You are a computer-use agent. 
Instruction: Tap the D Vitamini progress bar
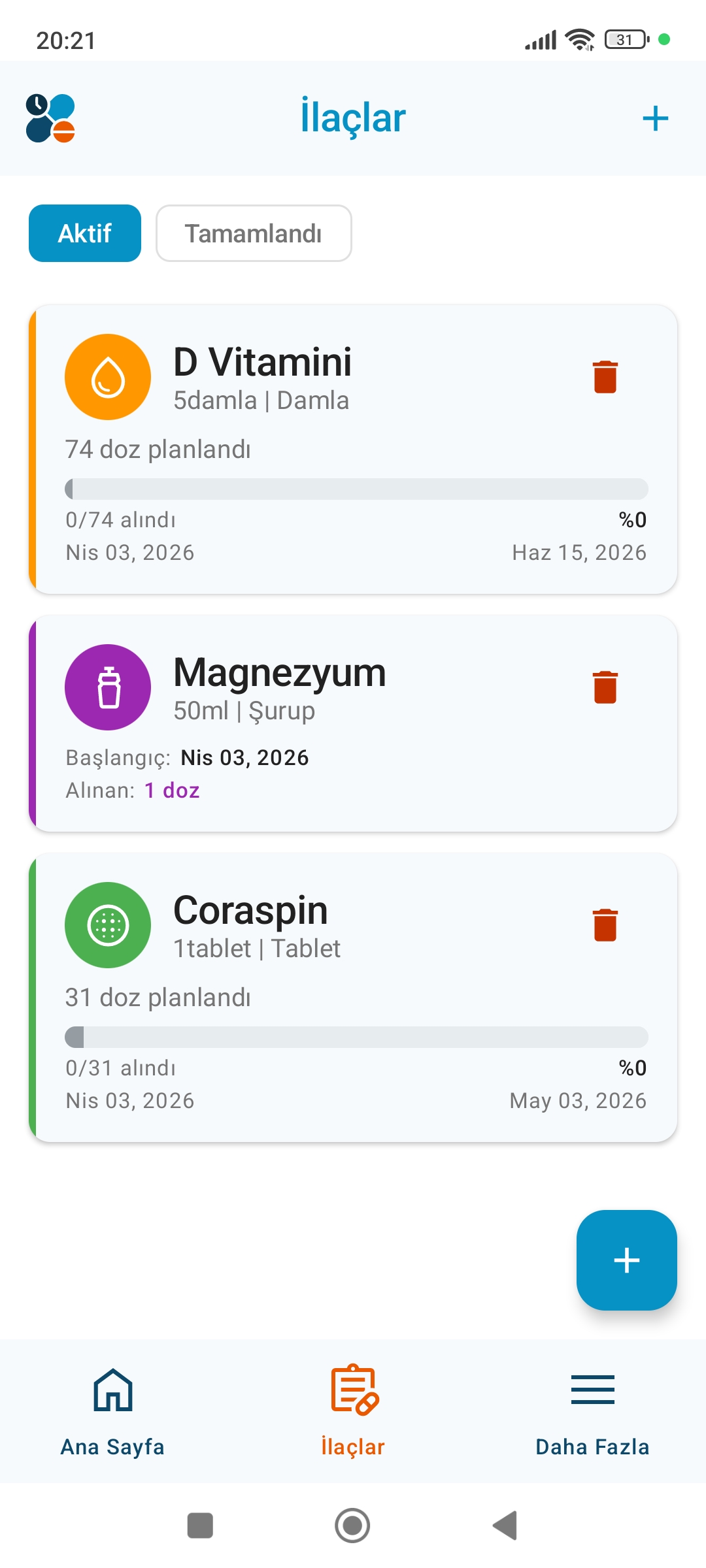pyautogui.click(x=356, y=489)
